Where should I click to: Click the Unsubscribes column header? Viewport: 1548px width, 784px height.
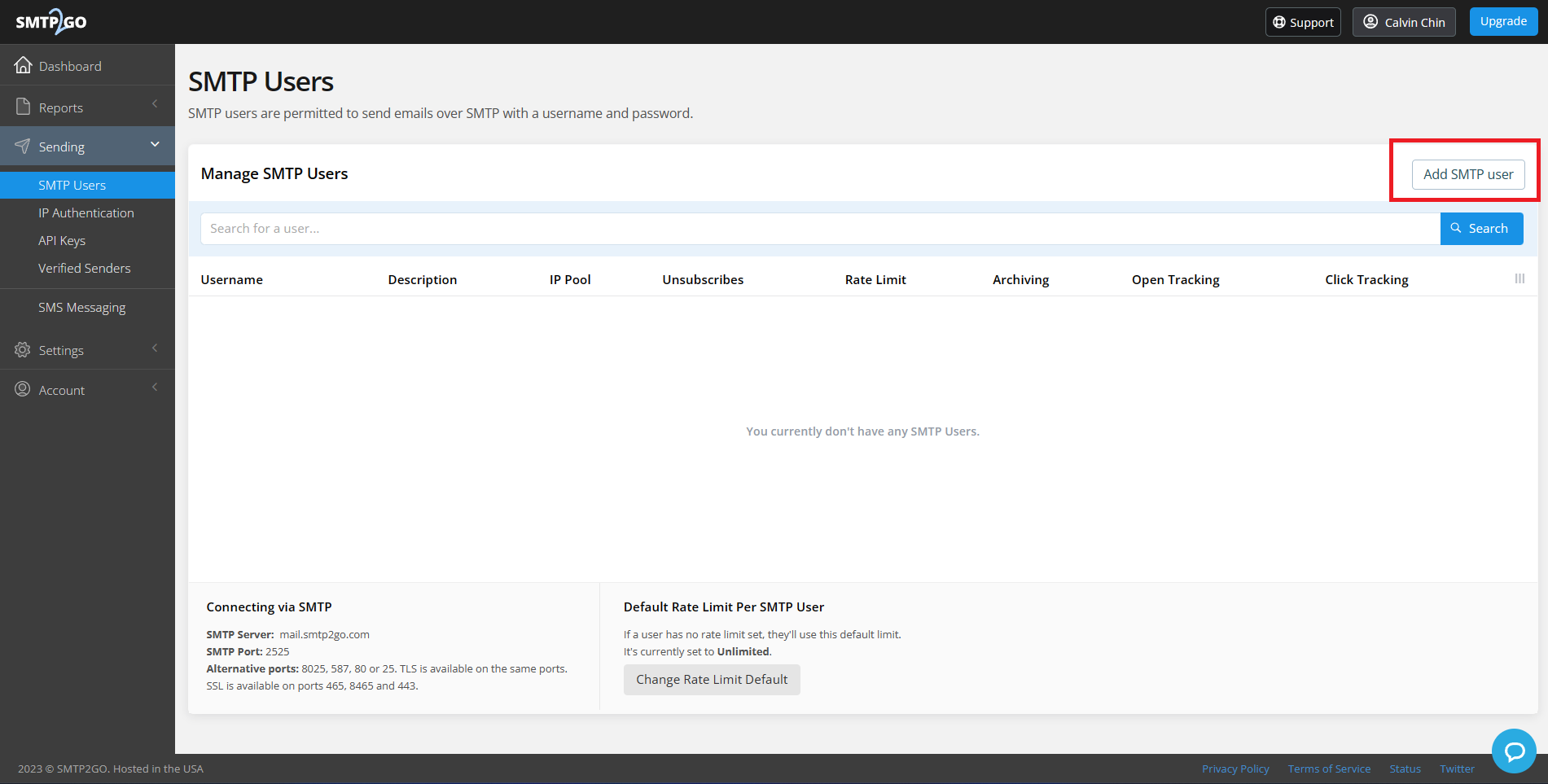[x=703, y=279]
